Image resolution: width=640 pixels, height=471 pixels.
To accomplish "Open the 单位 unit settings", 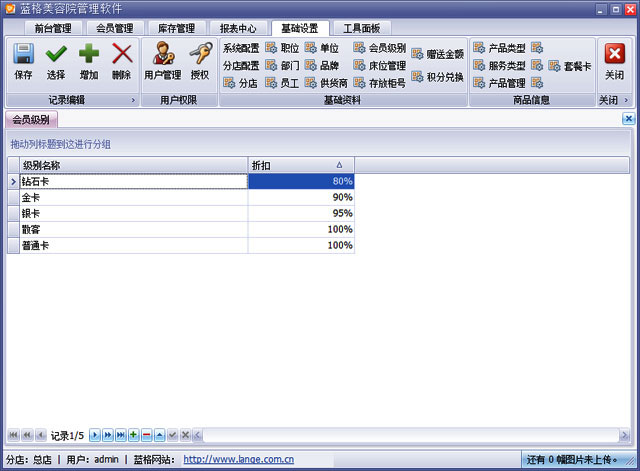I will click(x=322, y=48).
